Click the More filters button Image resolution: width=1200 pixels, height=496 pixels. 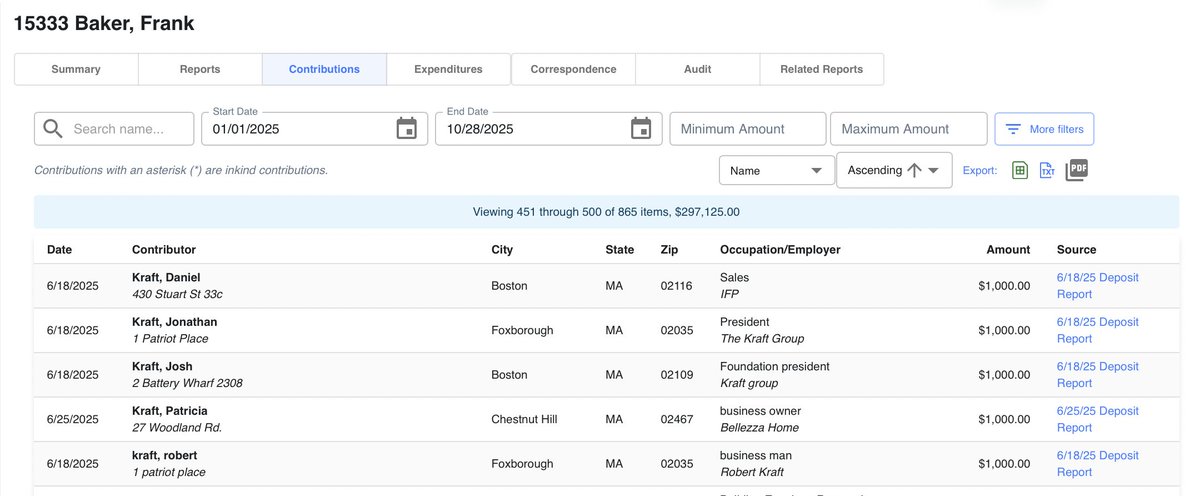[1044, 129]
